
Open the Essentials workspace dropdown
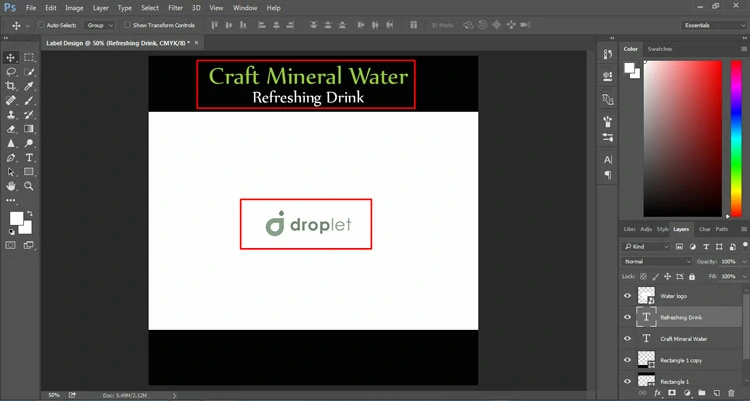click(713, 25)
